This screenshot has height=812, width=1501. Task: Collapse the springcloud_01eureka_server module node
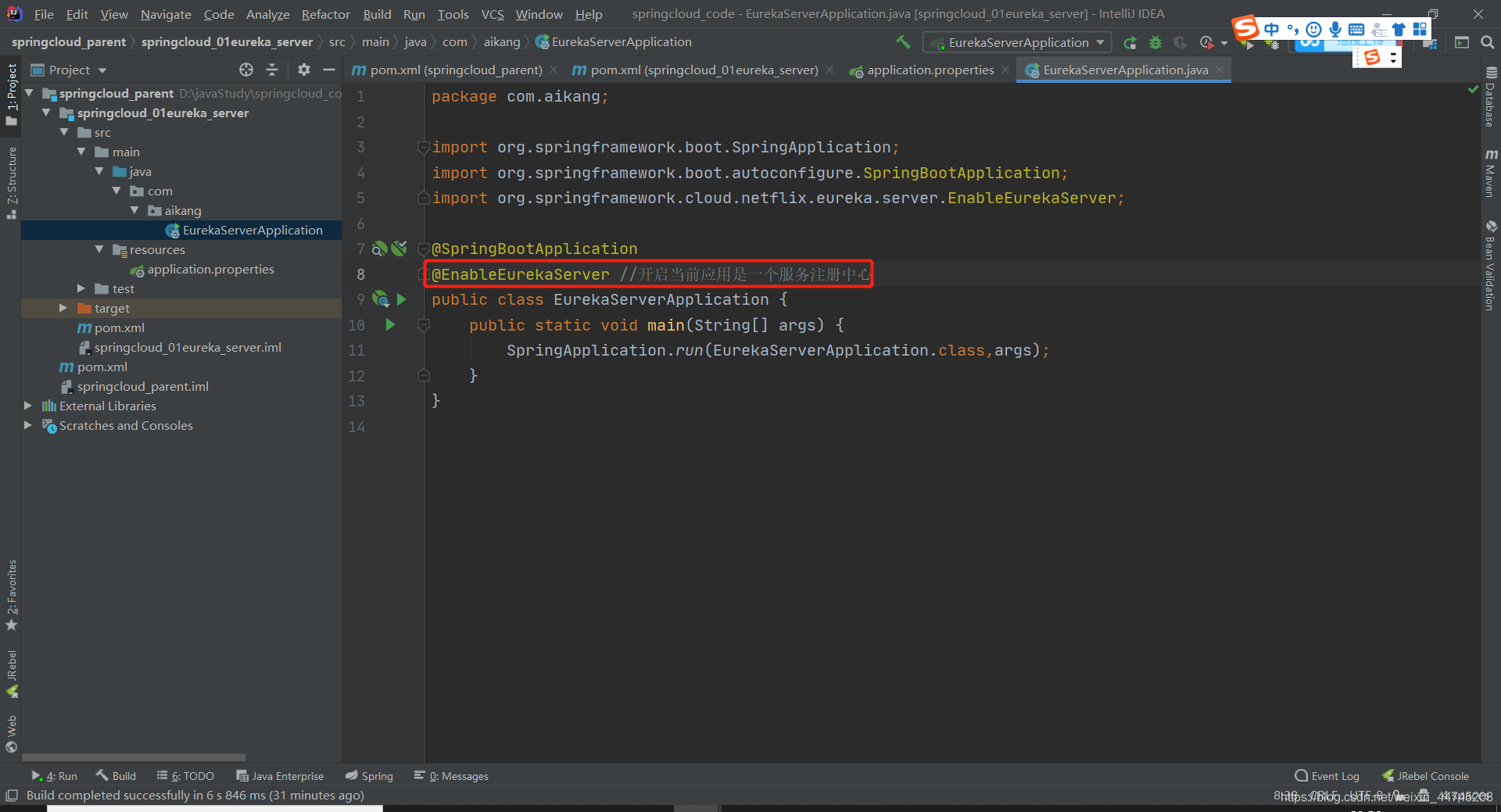point(46,113)
